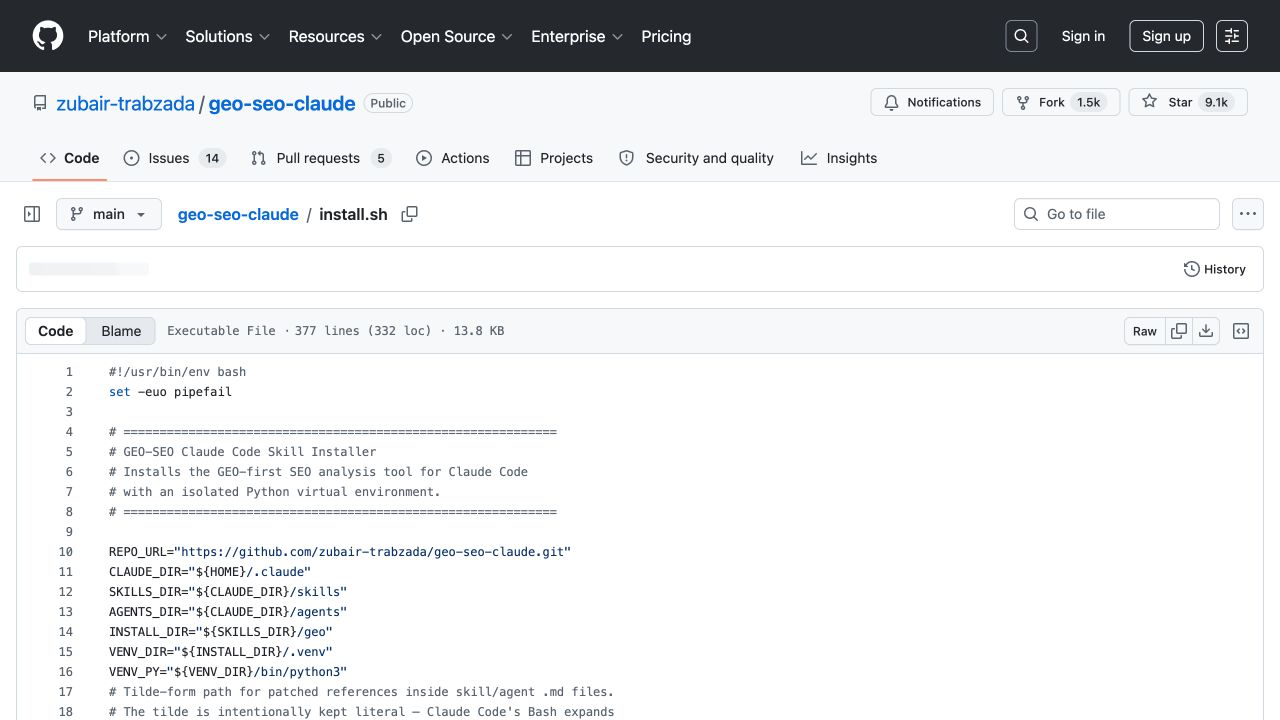The height and width of the screenshot is (720, 1280).
Task: Open the Pull requests tab
Action: click(x=320, y=158)
